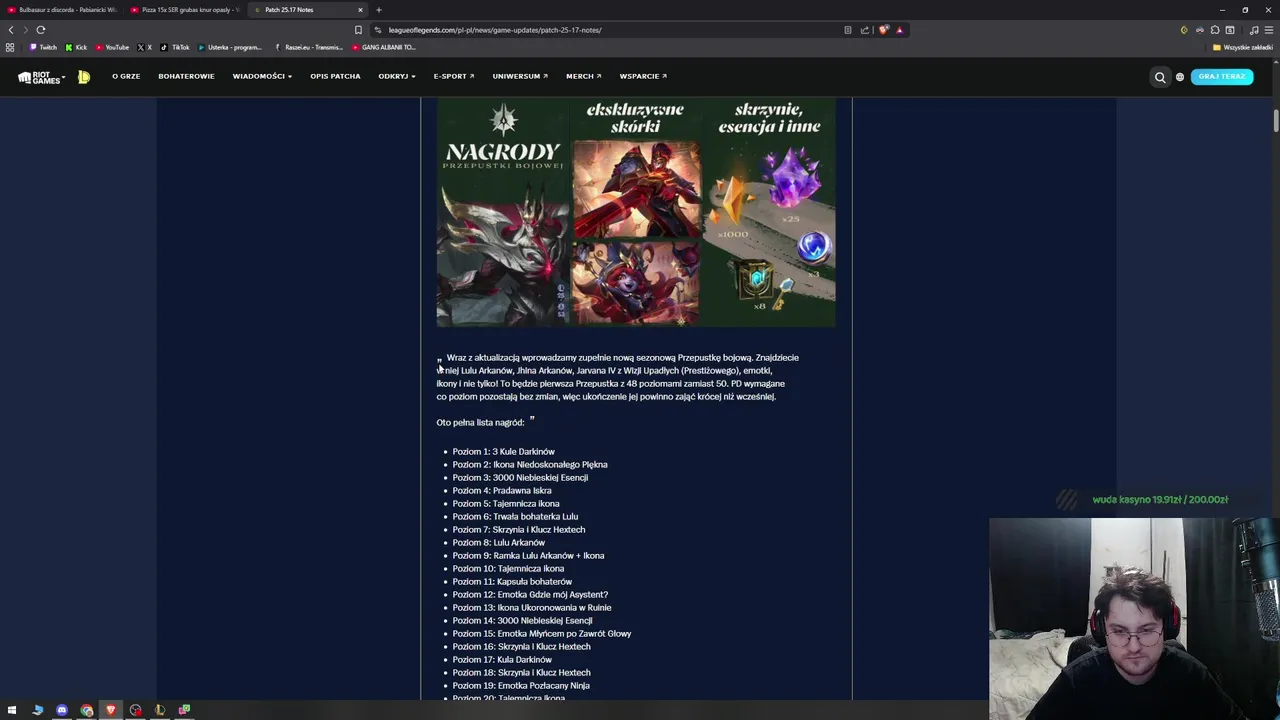Click text "Poziom 6: Trwała bohaterka Lulu"
Viewport: 1280px width, 720px height.
tap(515, 517)
